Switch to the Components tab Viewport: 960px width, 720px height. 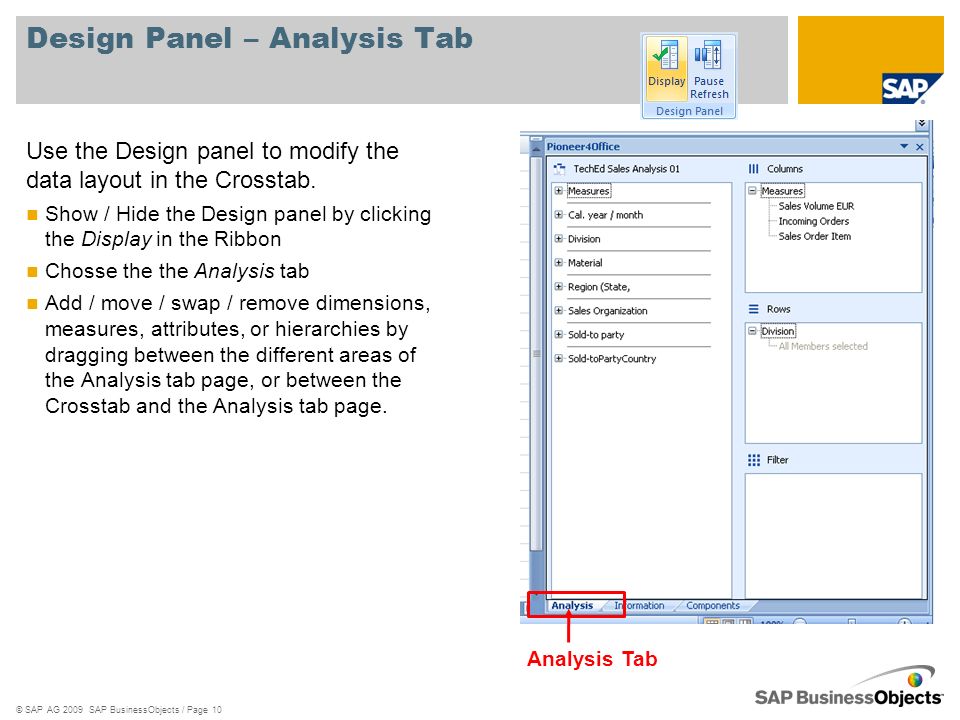click(713, 606)
